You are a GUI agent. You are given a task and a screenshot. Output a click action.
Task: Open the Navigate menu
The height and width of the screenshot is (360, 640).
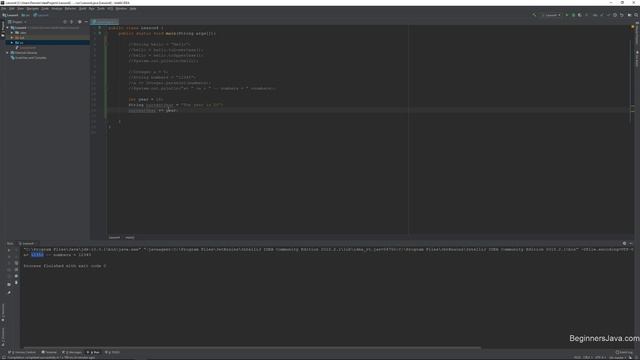pos(33,9)
